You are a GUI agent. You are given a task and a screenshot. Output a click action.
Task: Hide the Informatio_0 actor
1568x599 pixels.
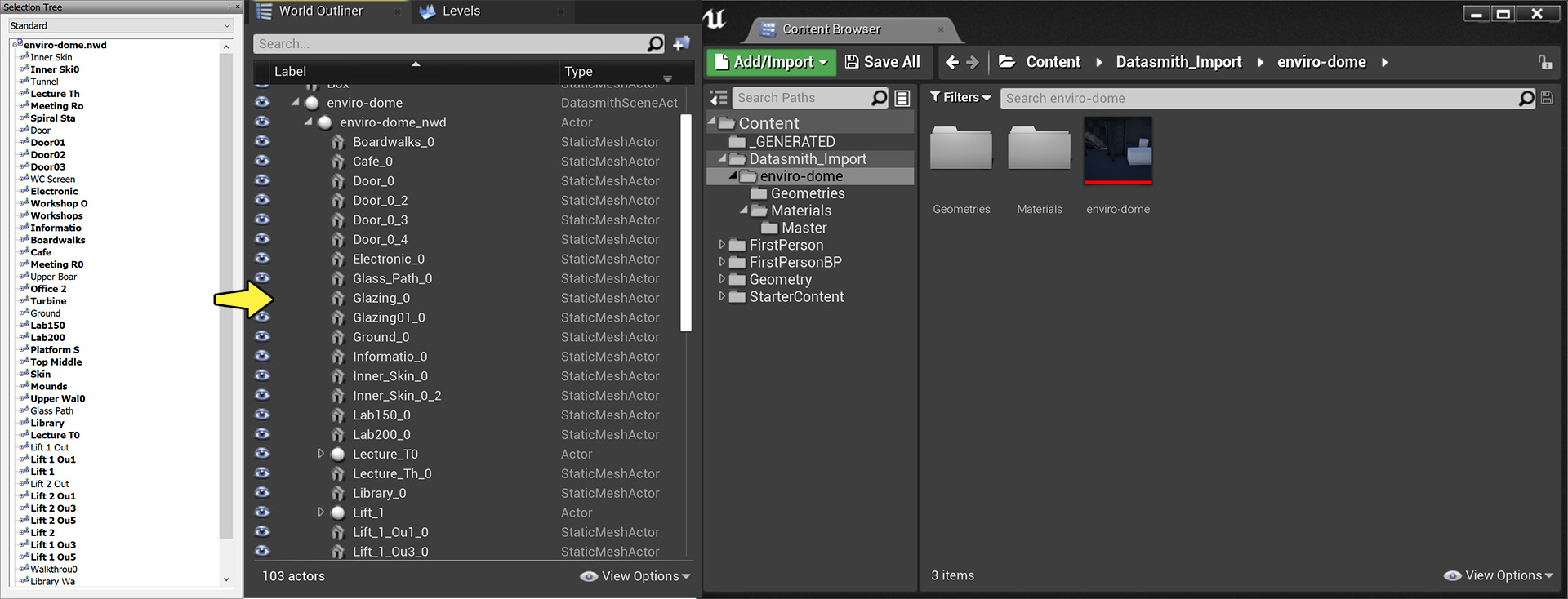(262, 356)
